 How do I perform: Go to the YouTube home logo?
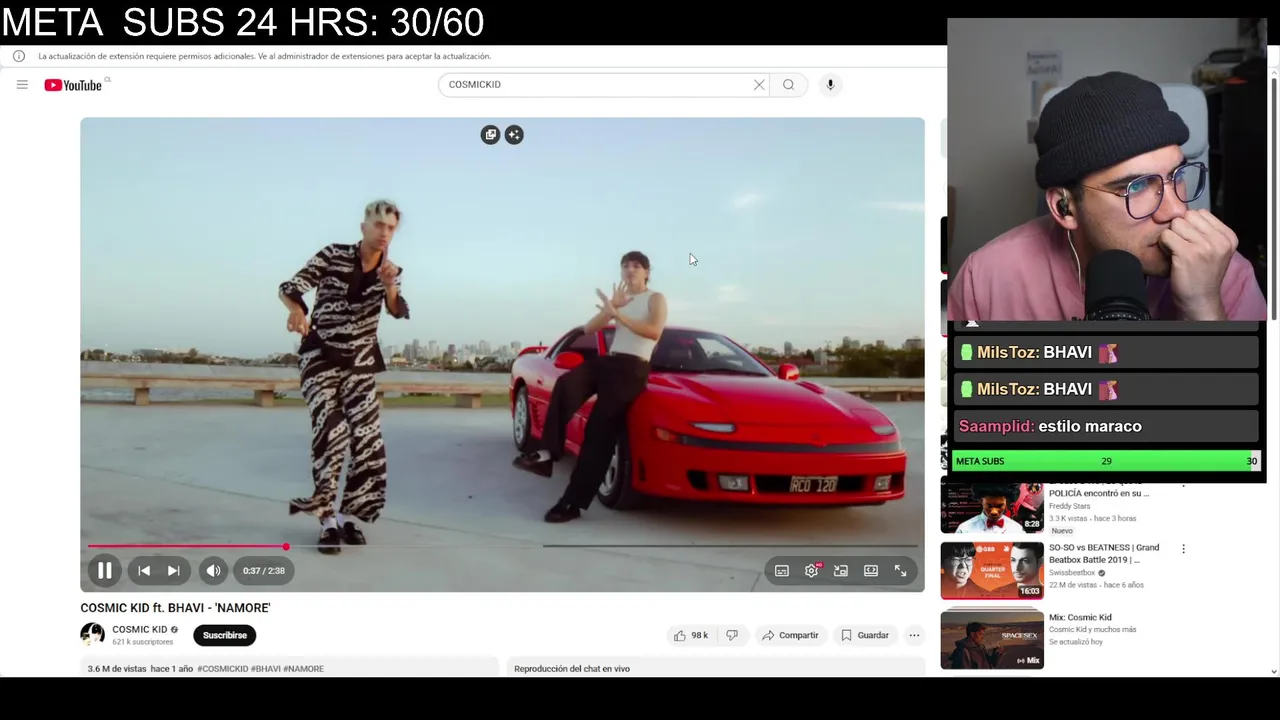[74, 85]
